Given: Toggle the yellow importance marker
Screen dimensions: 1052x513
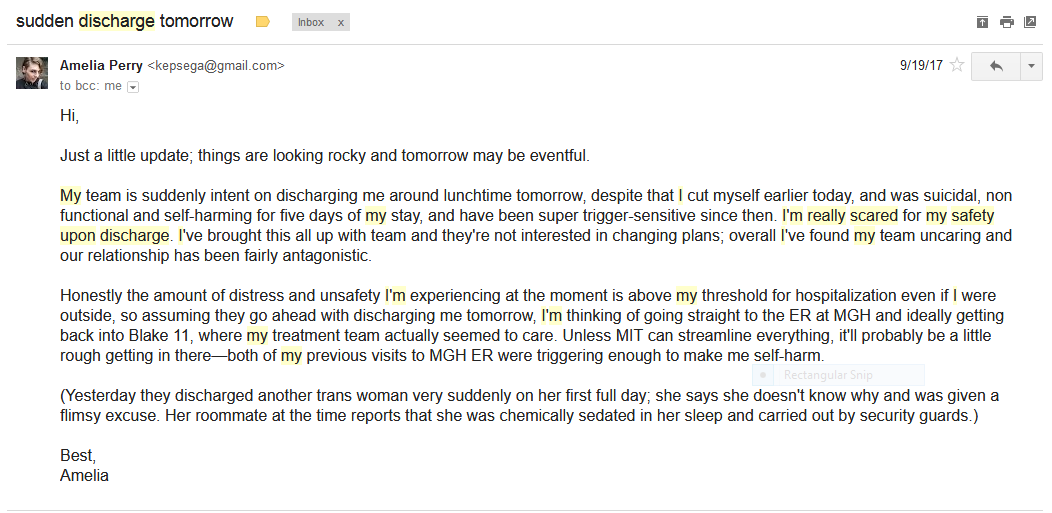Looking at the screenshot, I should point(263,22).
